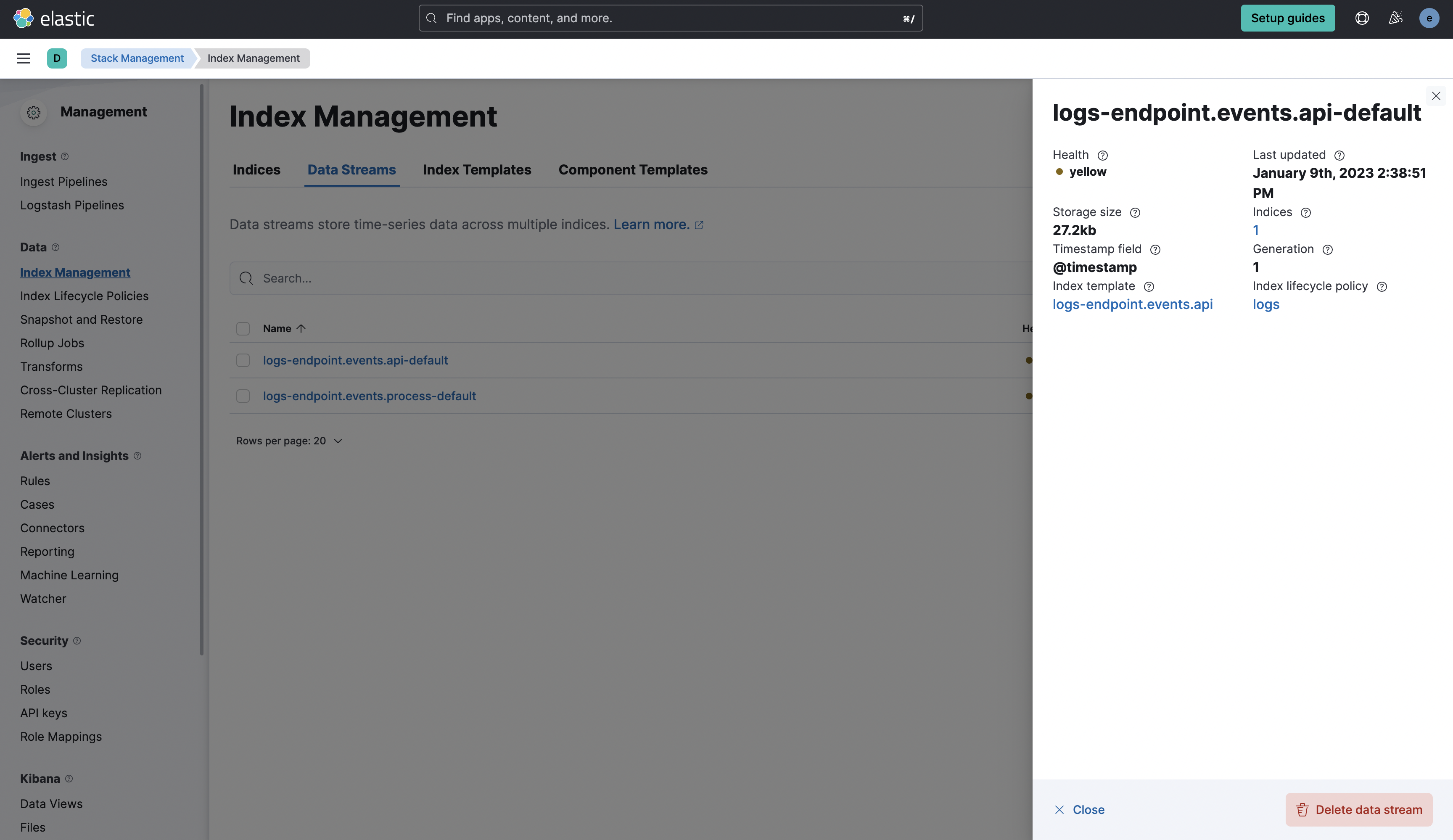This screenshot has width=1453, height=840.
Task: Switch to the Index Templates tab
Action: point(476,170)
